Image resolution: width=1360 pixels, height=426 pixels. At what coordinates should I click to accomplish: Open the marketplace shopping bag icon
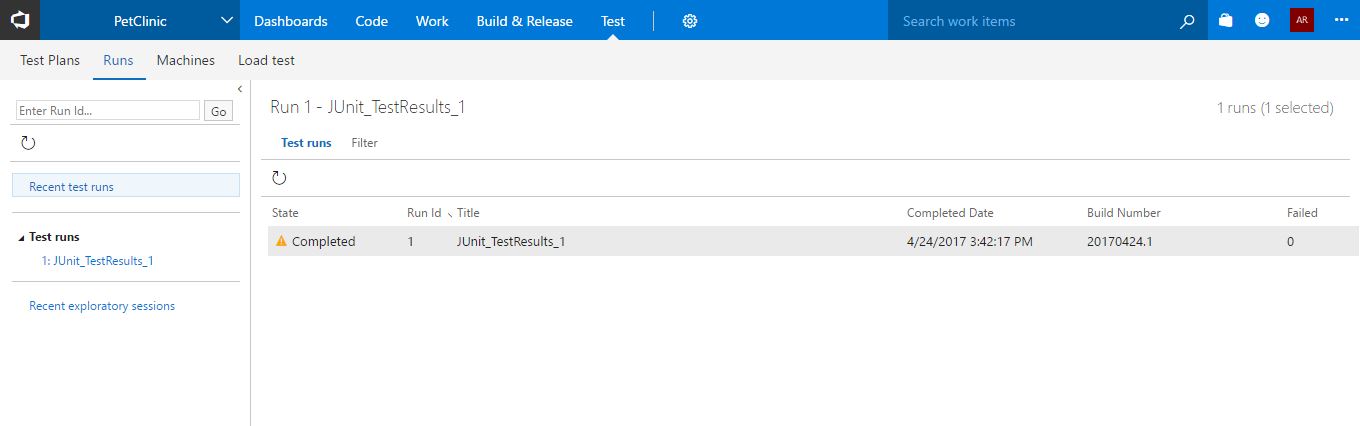[1226, 20]
